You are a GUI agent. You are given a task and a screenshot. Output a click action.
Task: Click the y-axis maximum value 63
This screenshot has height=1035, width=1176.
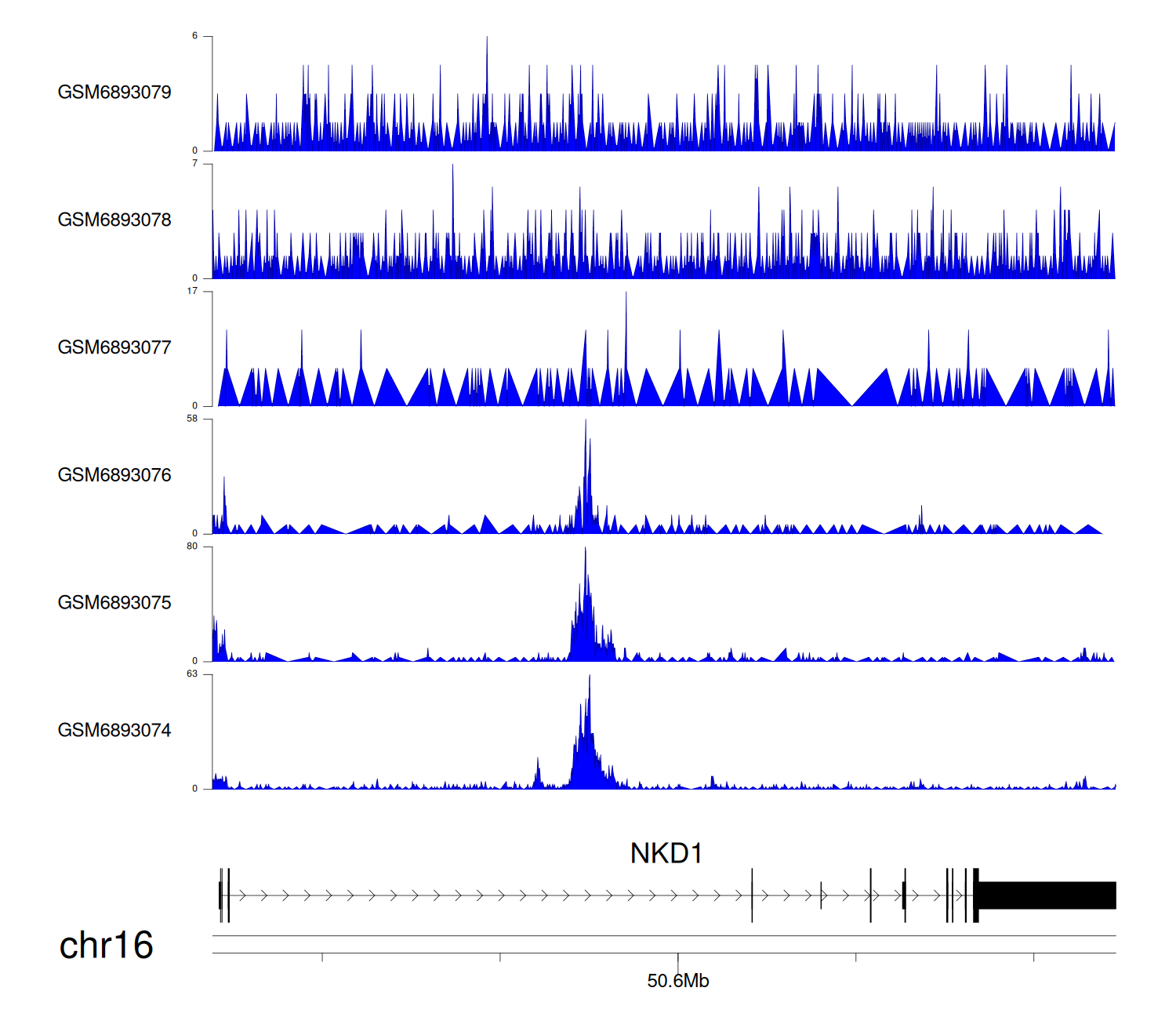pos(192,674)
